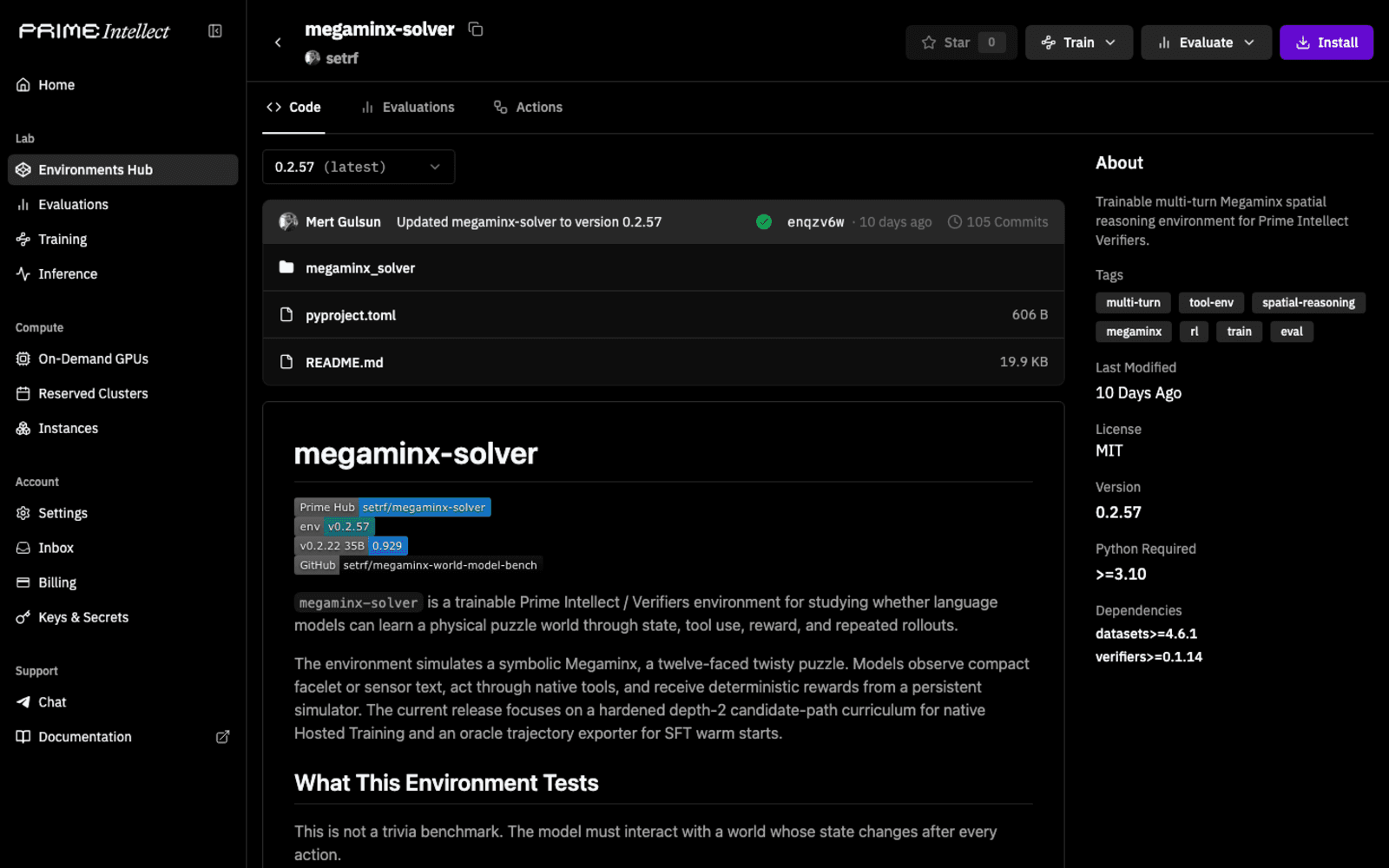Click the verifiers>=0.1.14 dependency
The width and height of the screenshot is (1389, 868).
pos(1149,657)
